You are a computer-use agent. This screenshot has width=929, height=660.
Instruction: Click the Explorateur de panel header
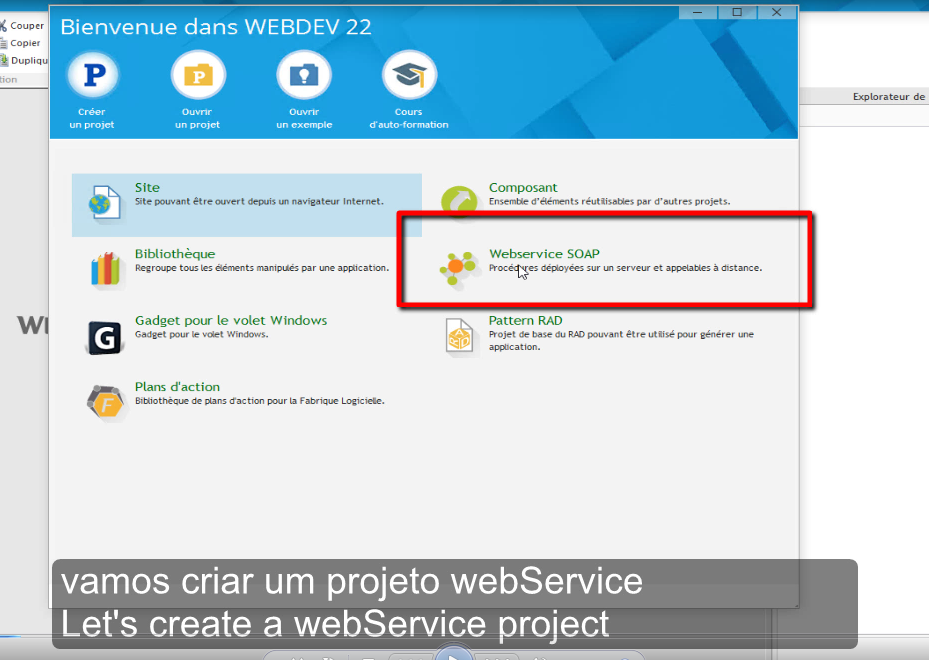coord(889,97)
